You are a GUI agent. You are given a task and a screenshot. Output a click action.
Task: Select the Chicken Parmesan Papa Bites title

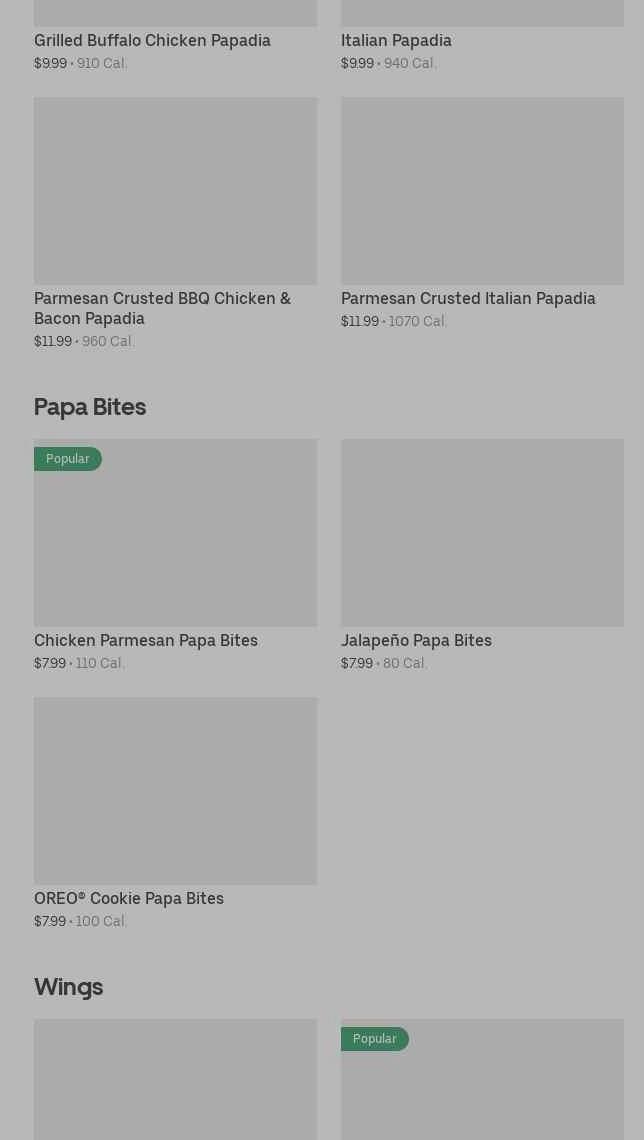(x=146, y=641)
